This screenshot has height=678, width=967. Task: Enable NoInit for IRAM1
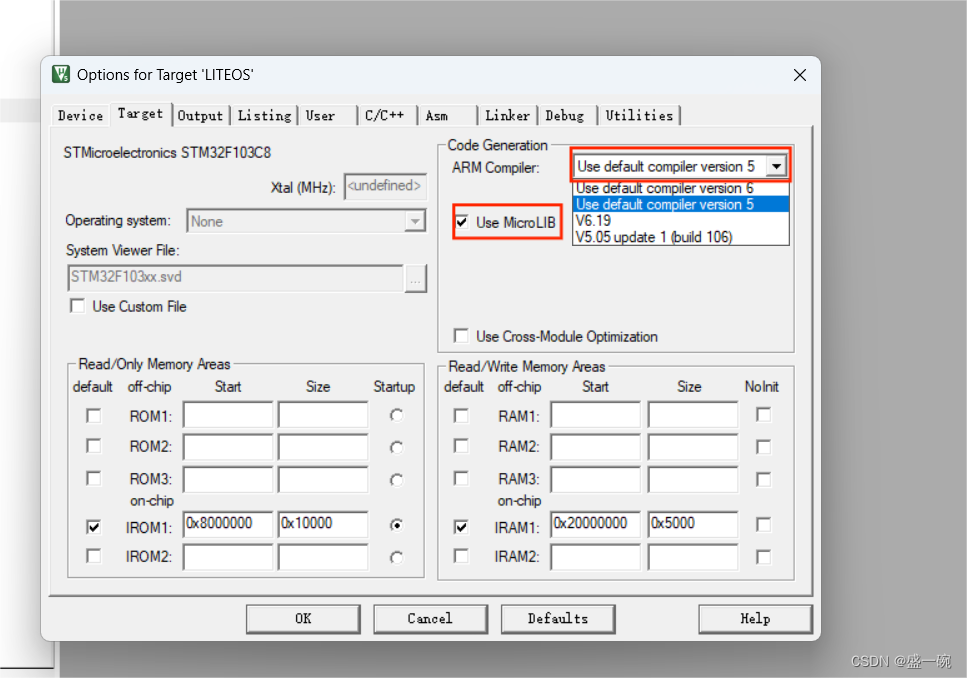tap(763, 524)
